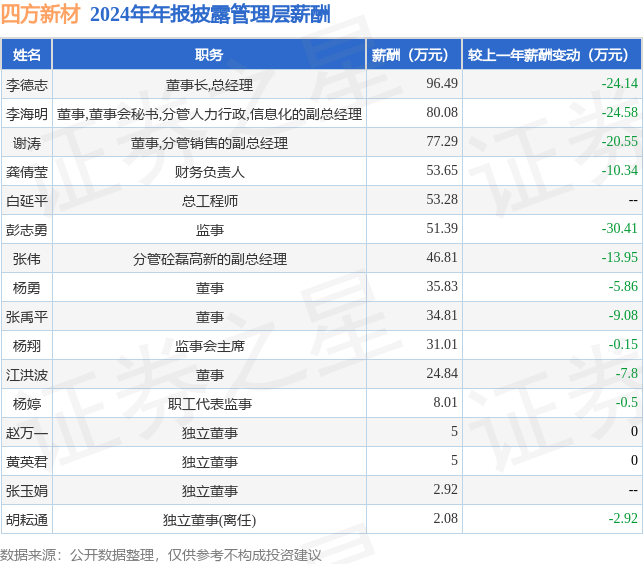Click the change value -10.34
The image size is (643, 564).
click(620, 170)
